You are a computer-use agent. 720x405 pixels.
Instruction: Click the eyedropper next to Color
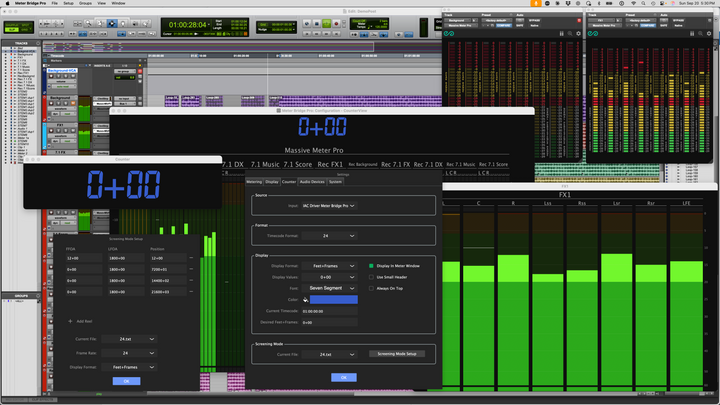click(305, 300)
